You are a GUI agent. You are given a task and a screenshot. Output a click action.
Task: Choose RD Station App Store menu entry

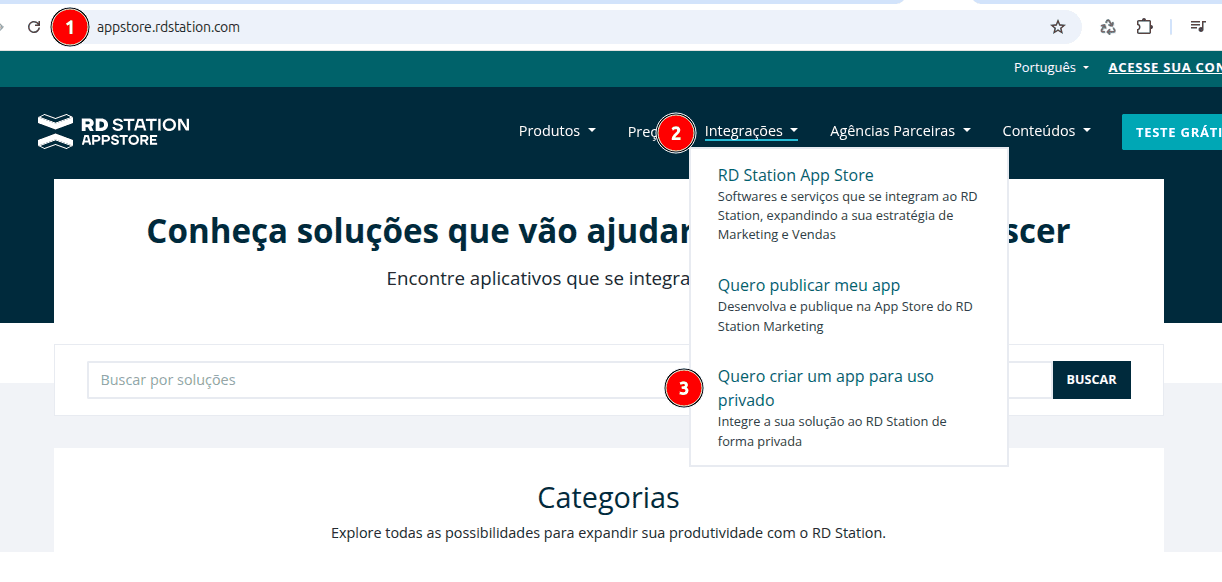click(795, 175)
